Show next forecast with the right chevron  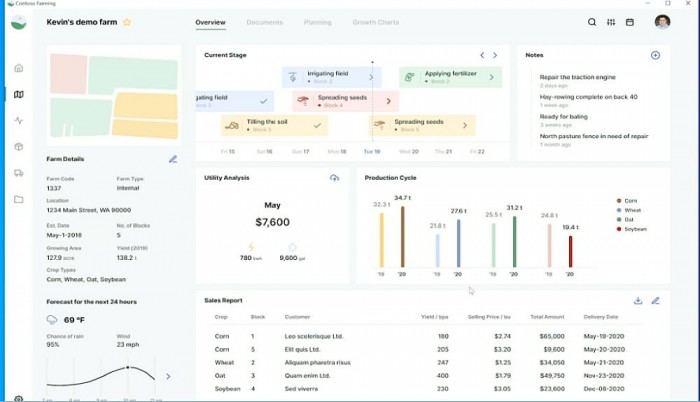(168, 376)
